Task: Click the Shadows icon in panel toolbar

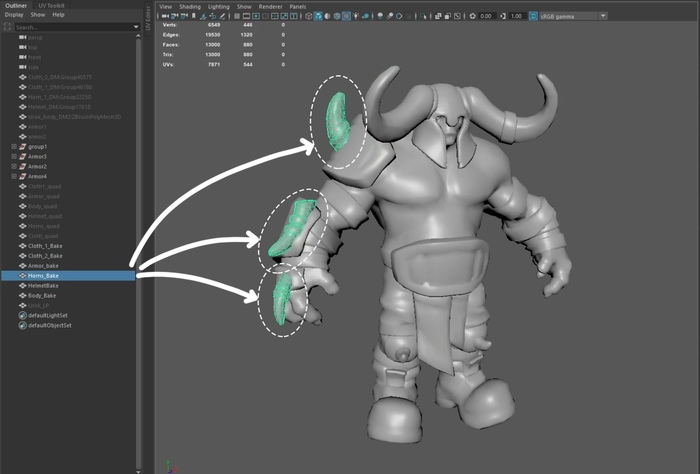Action: tap(365, 16)
